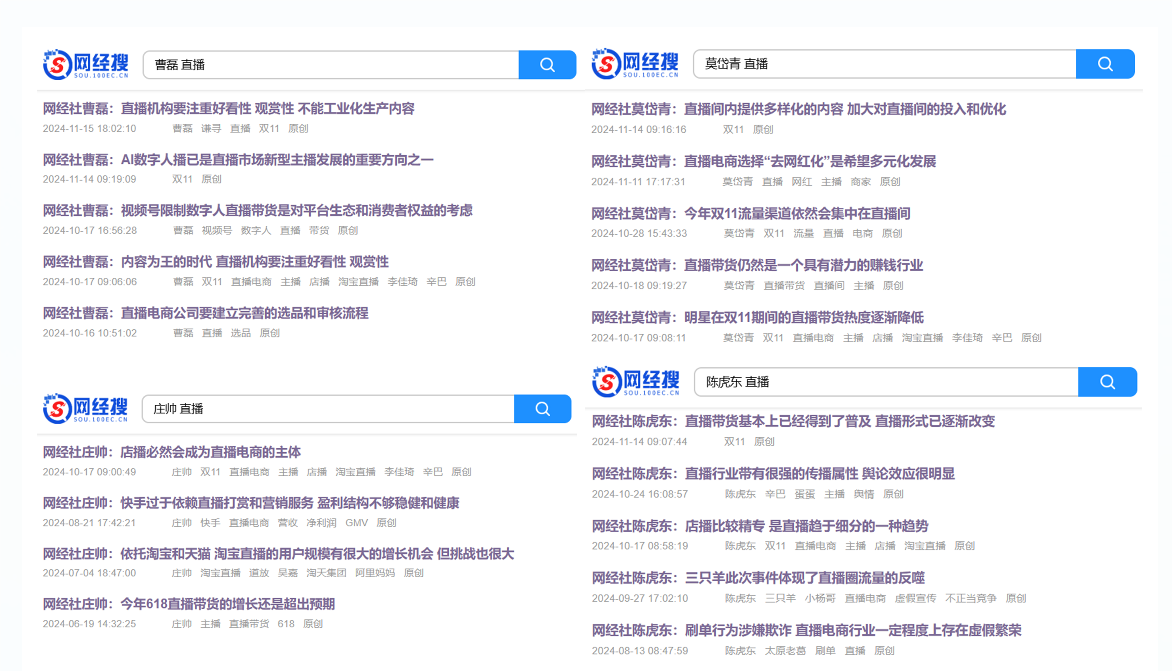Select the search box with '庄帅 直播'
This screenshot has width=1172, height=671.
click(327, 409)
